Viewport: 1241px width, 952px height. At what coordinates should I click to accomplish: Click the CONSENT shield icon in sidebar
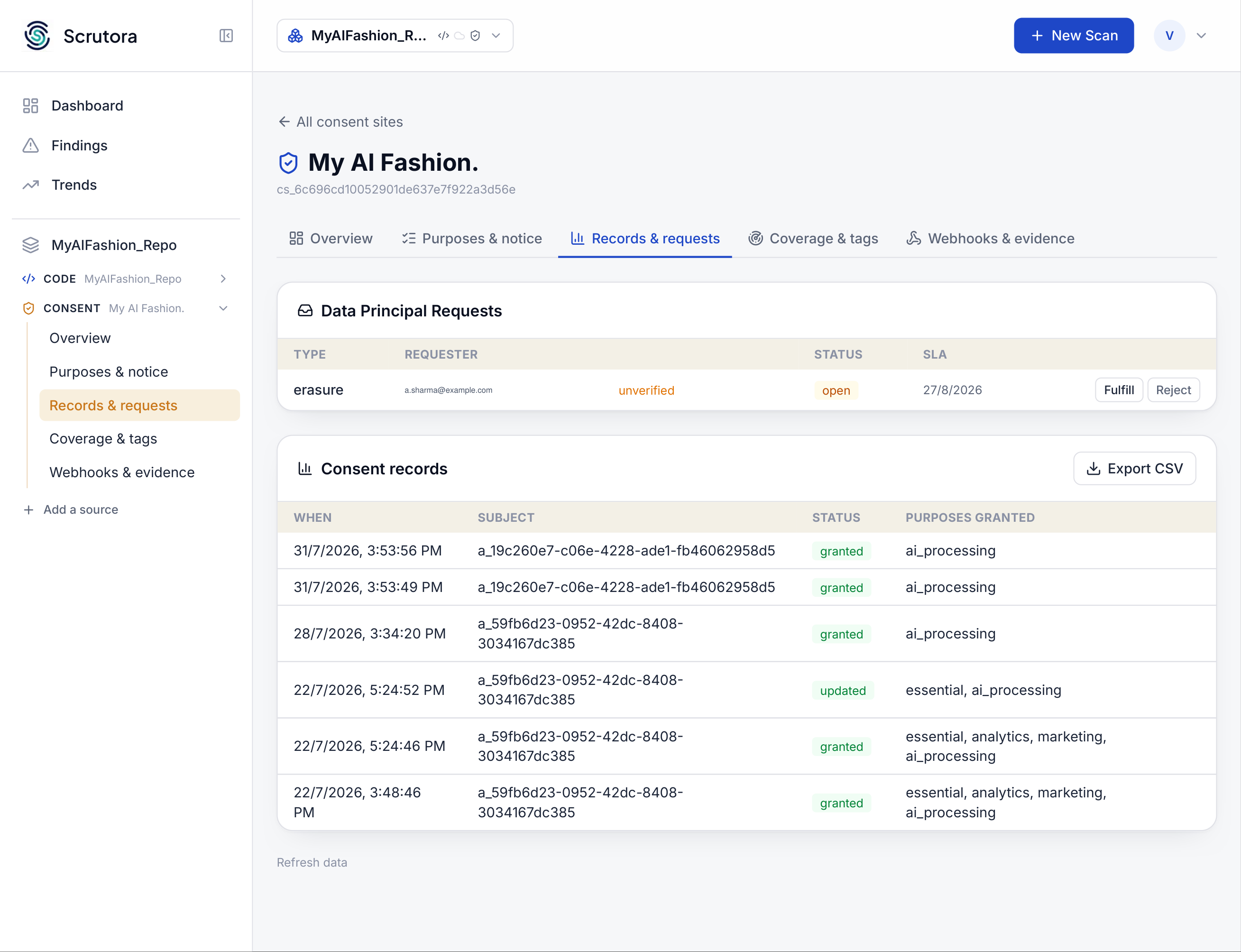coord(28,308)
